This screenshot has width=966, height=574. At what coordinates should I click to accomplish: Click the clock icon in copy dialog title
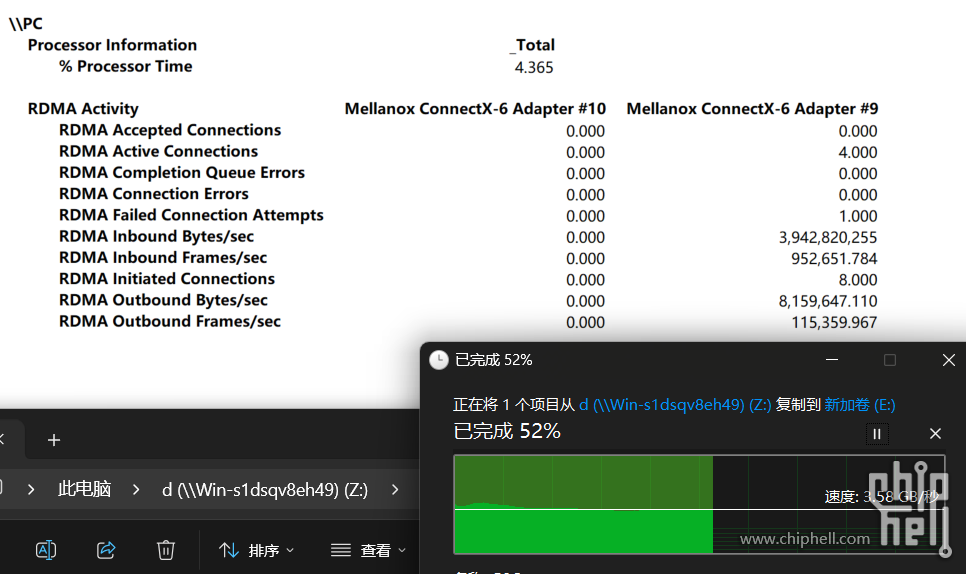(x=439, y=360)
